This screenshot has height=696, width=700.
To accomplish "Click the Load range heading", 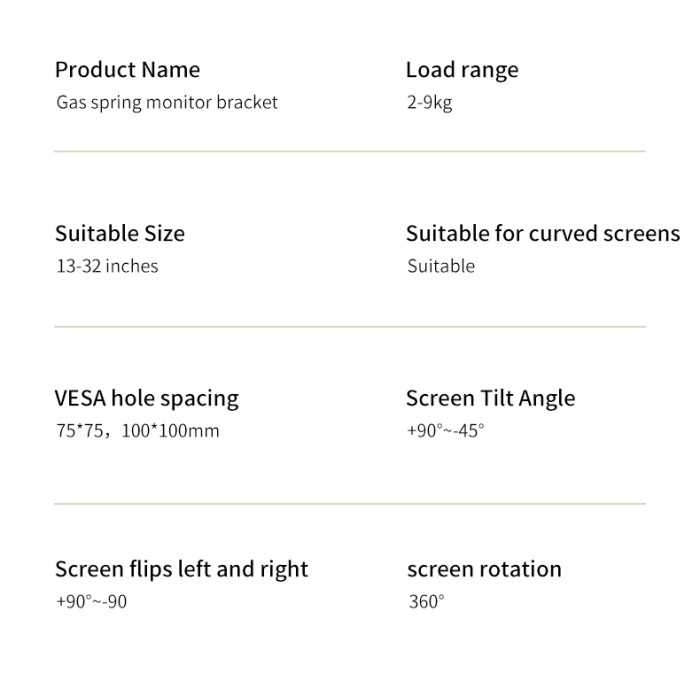I will coord(462,70).
